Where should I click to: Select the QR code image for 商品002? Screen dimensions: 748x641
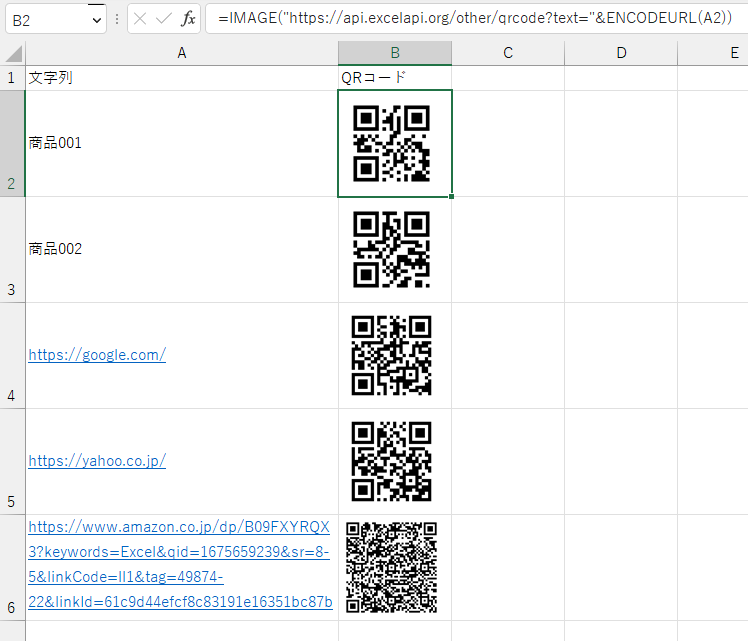[x=392, y=249]
